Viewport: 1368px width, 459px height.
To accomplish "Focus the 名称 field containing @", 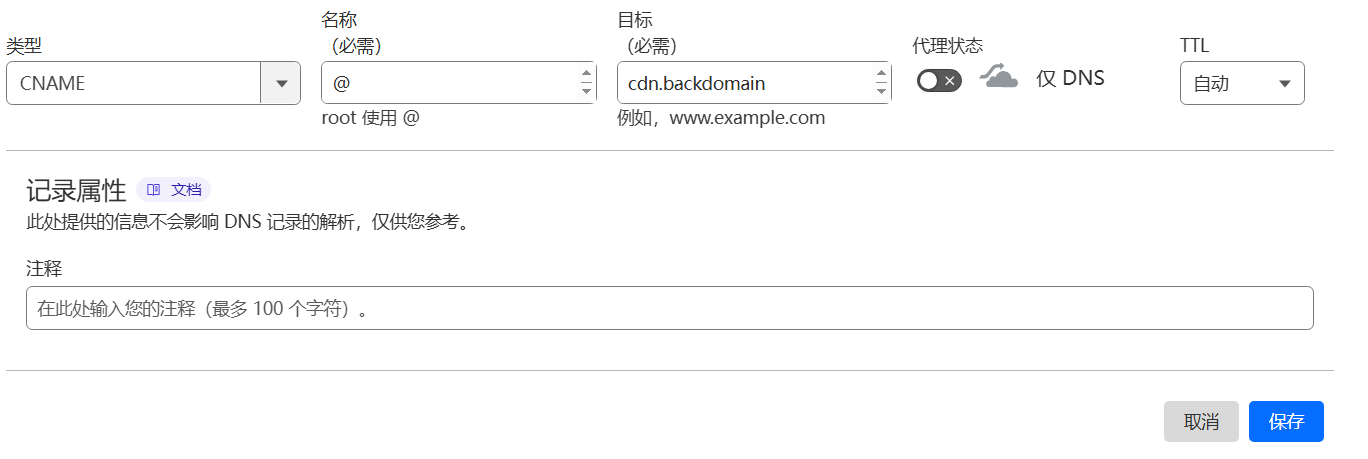I will (458, 83).
